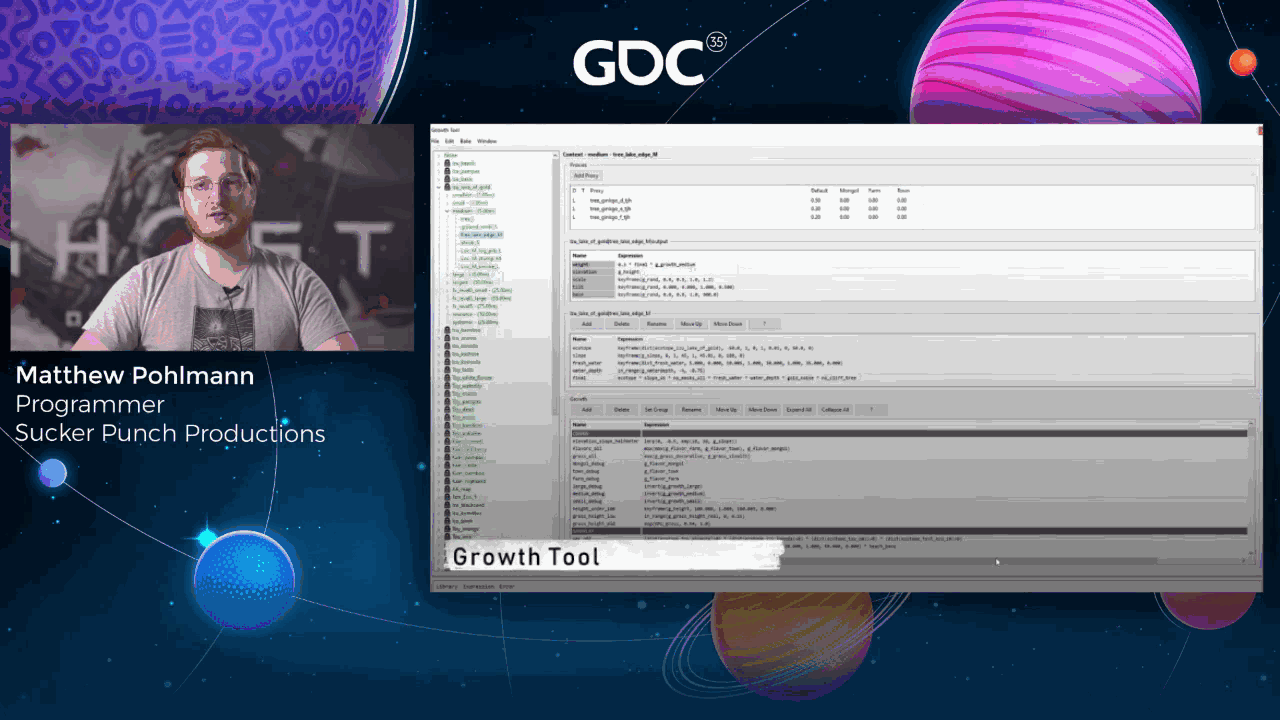
Task: Select the resource item in the tree
Action: point(474,314)
